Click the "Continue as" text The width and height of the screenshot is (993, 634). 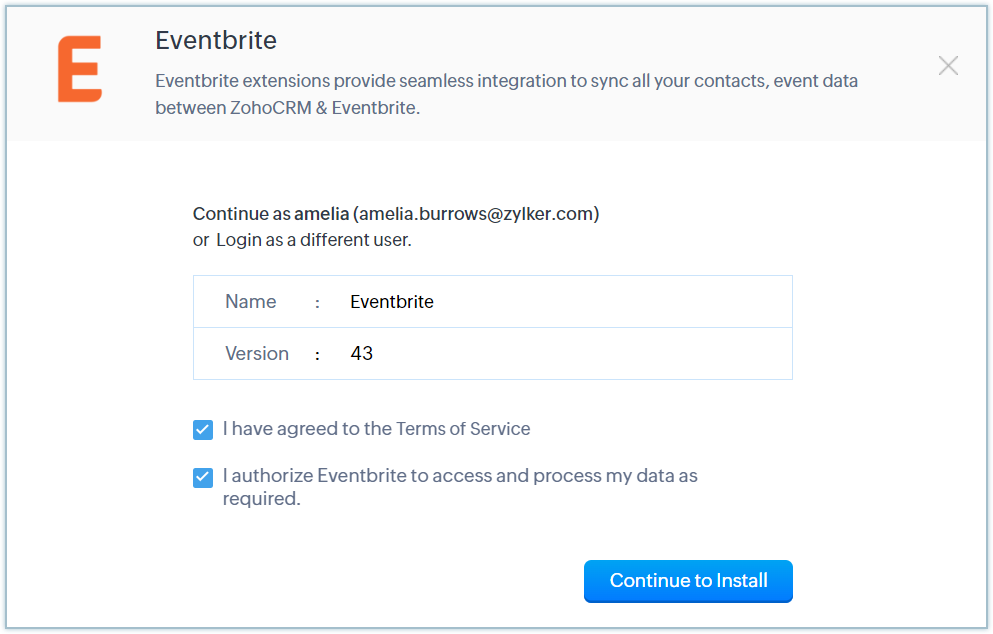pos(241,214)
